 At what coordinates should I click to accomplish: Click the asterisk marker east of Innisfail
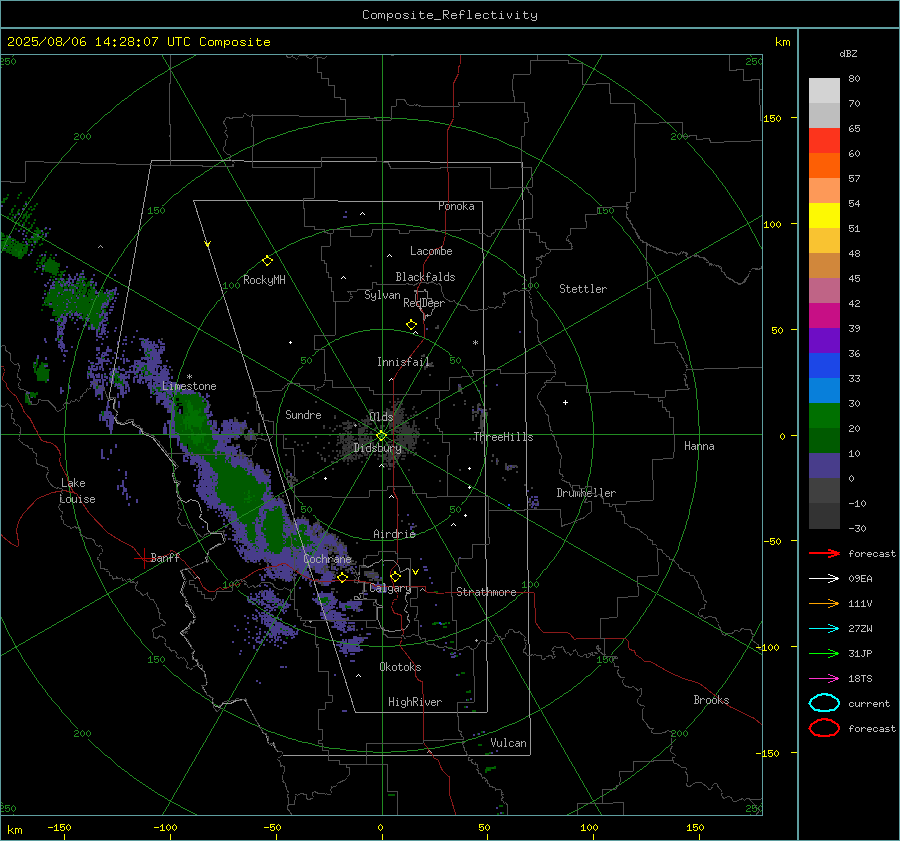point(475,343)
